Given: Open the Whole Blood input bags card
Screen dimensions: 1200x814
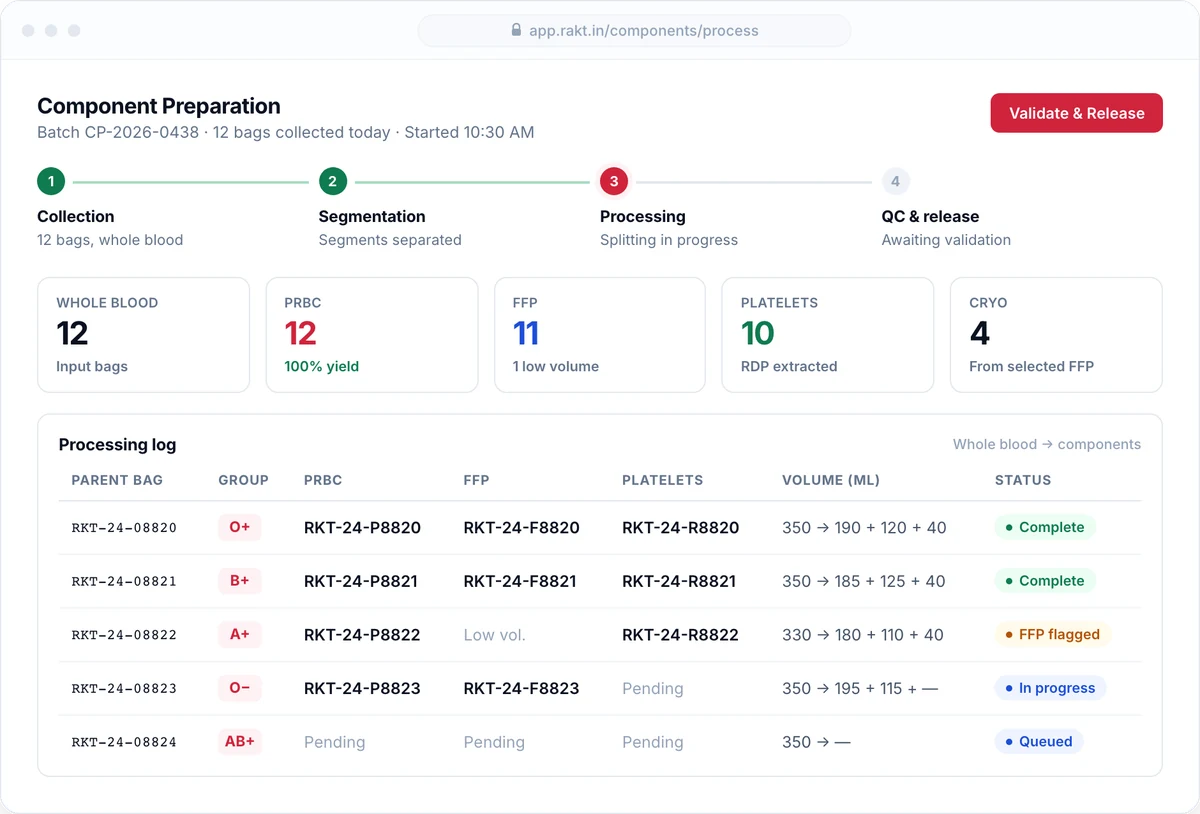Looking at the screenshot, I should (143, 335).
